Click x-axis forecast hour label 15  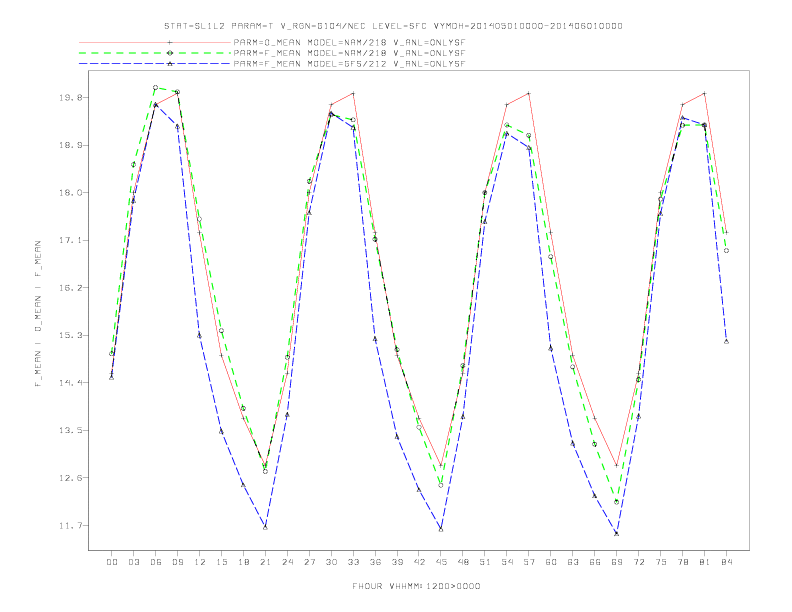(x=221, y=562)
